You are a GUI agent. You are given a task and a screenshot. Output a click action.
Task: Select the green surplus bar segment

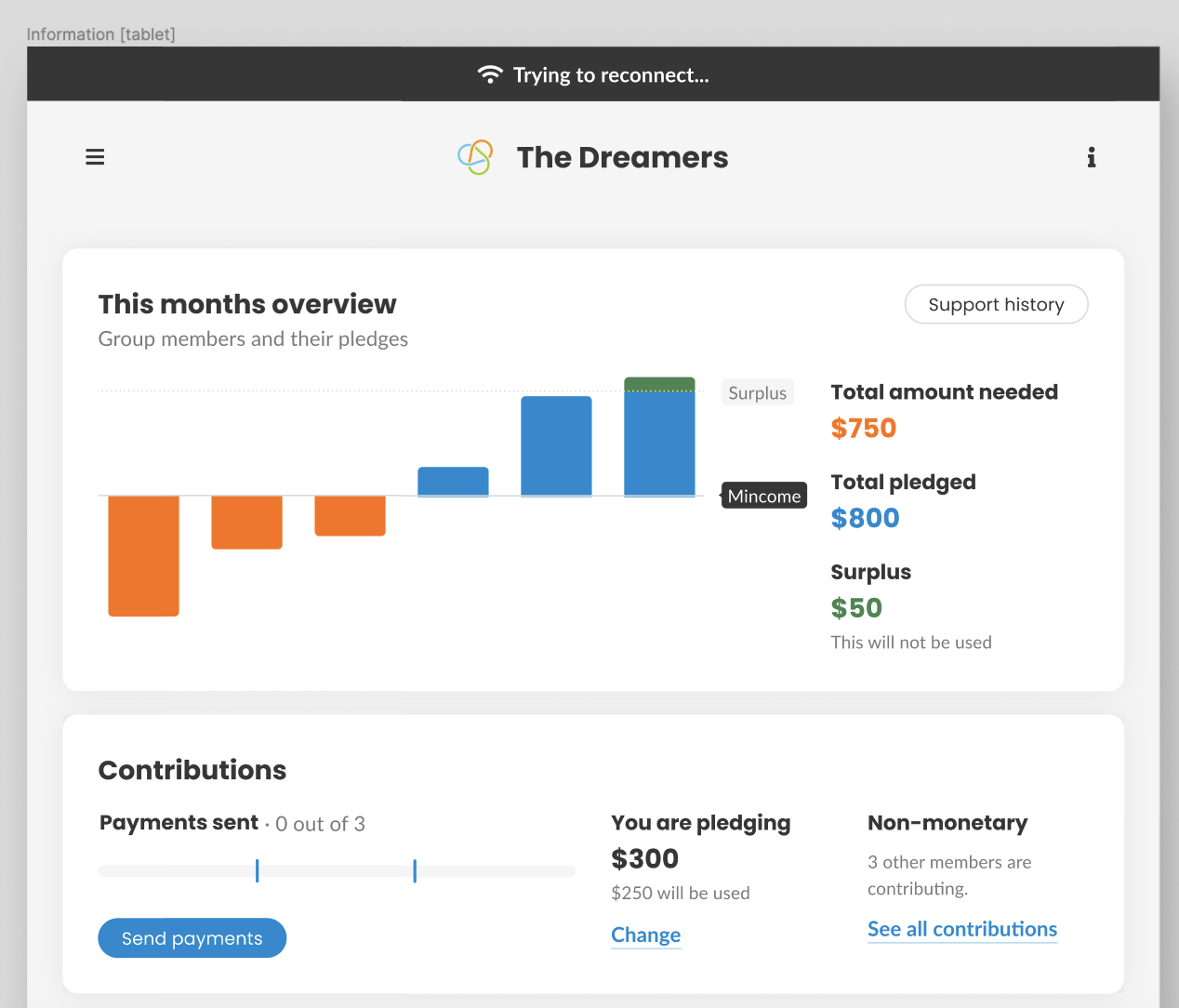(659, 384)
